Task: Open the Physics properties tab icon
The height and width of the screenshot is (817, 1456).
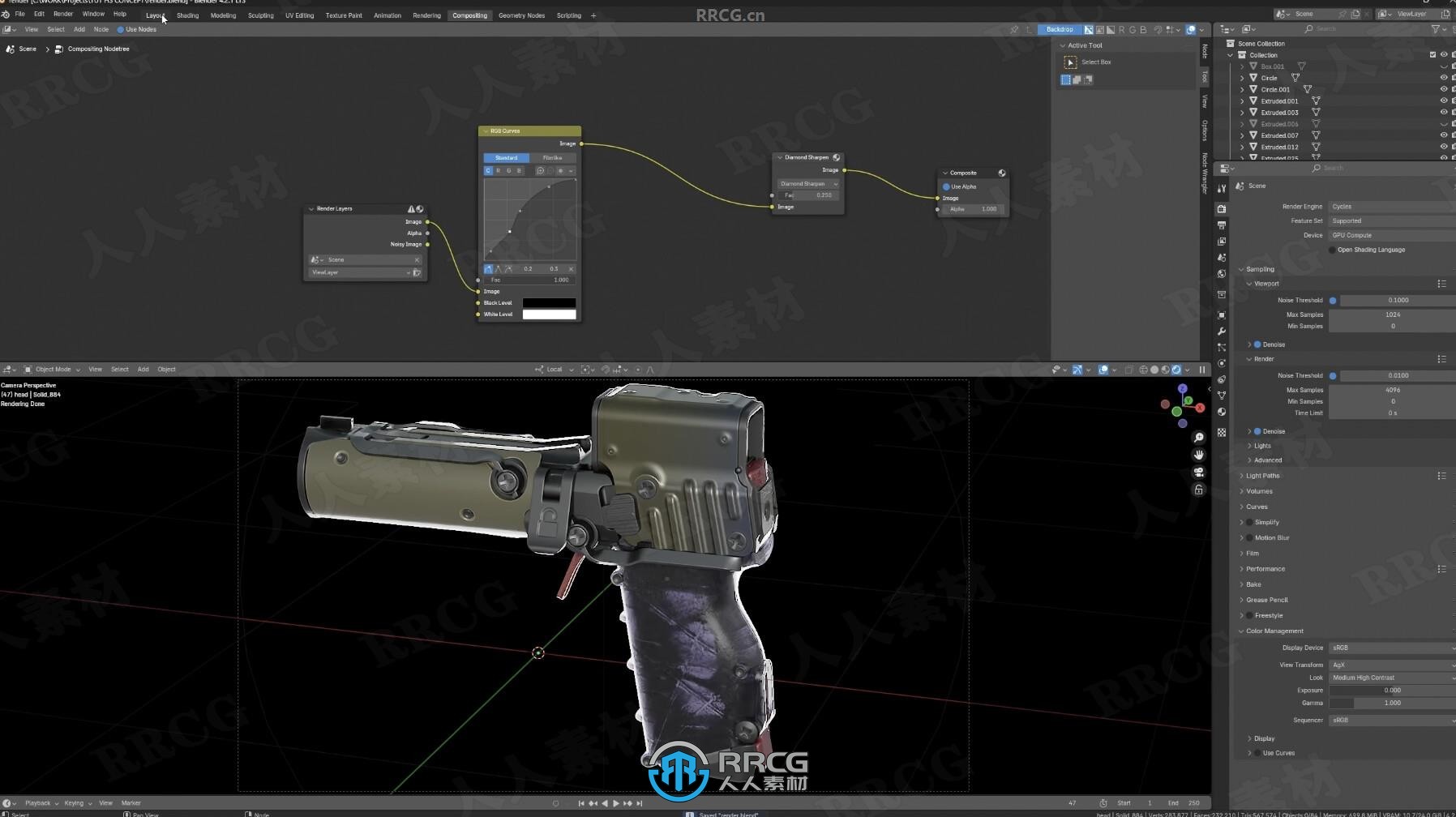Action: click(x=1222, y=364)
